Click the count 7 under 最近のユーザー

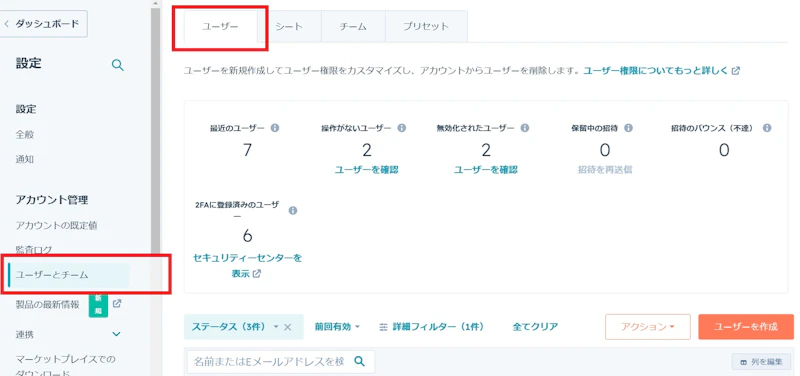(247, 150)
